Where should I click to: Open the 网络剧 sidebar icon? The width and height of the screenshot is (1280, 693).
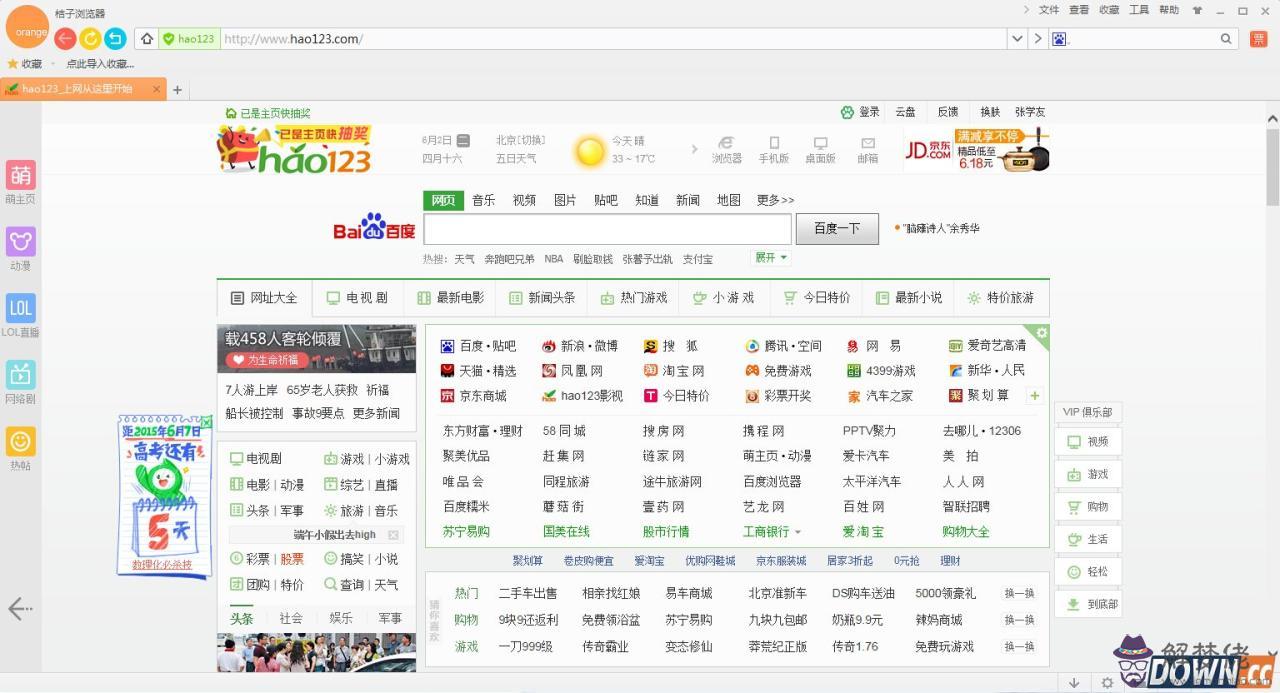coord(20,374)
